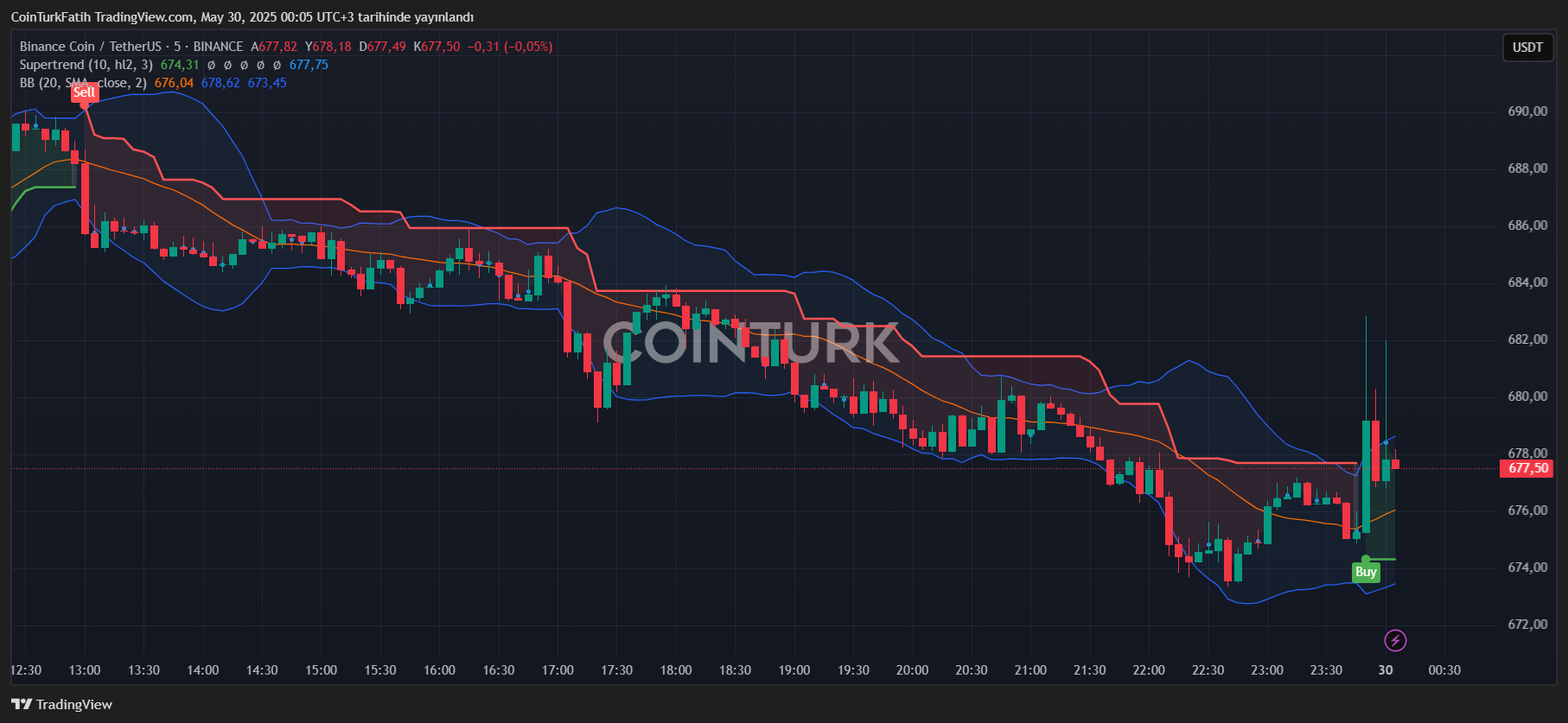The width and height of the screenshot is (1568, 723).
Task: Click the red 677,50 current price tag
Action: click(x=1527, y=468)
